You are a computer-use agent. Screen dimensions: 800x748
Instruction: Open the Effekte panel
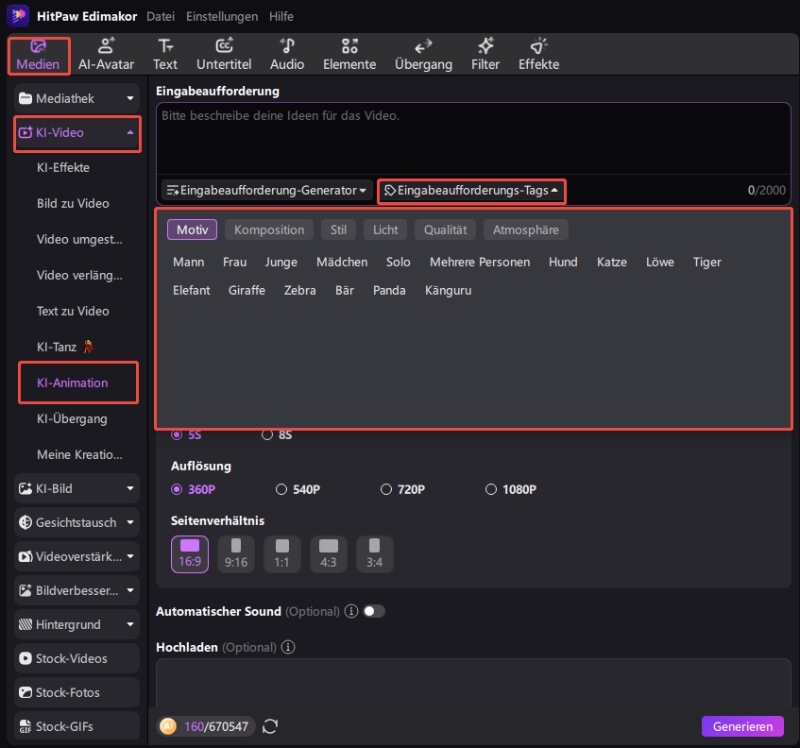[538, 54]
